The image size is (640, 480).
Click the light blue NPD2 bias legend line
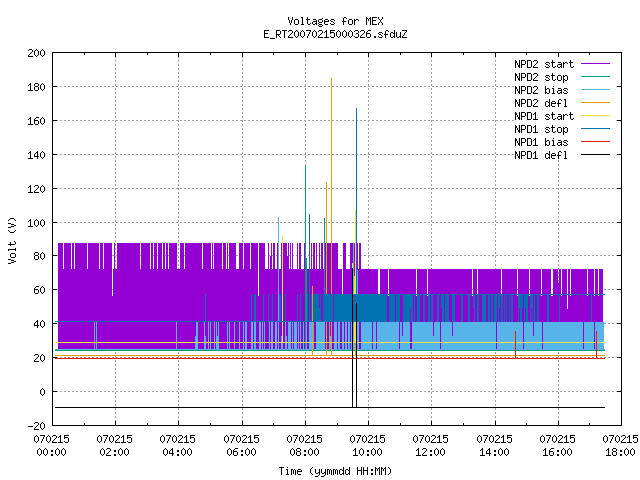(595, 90)
